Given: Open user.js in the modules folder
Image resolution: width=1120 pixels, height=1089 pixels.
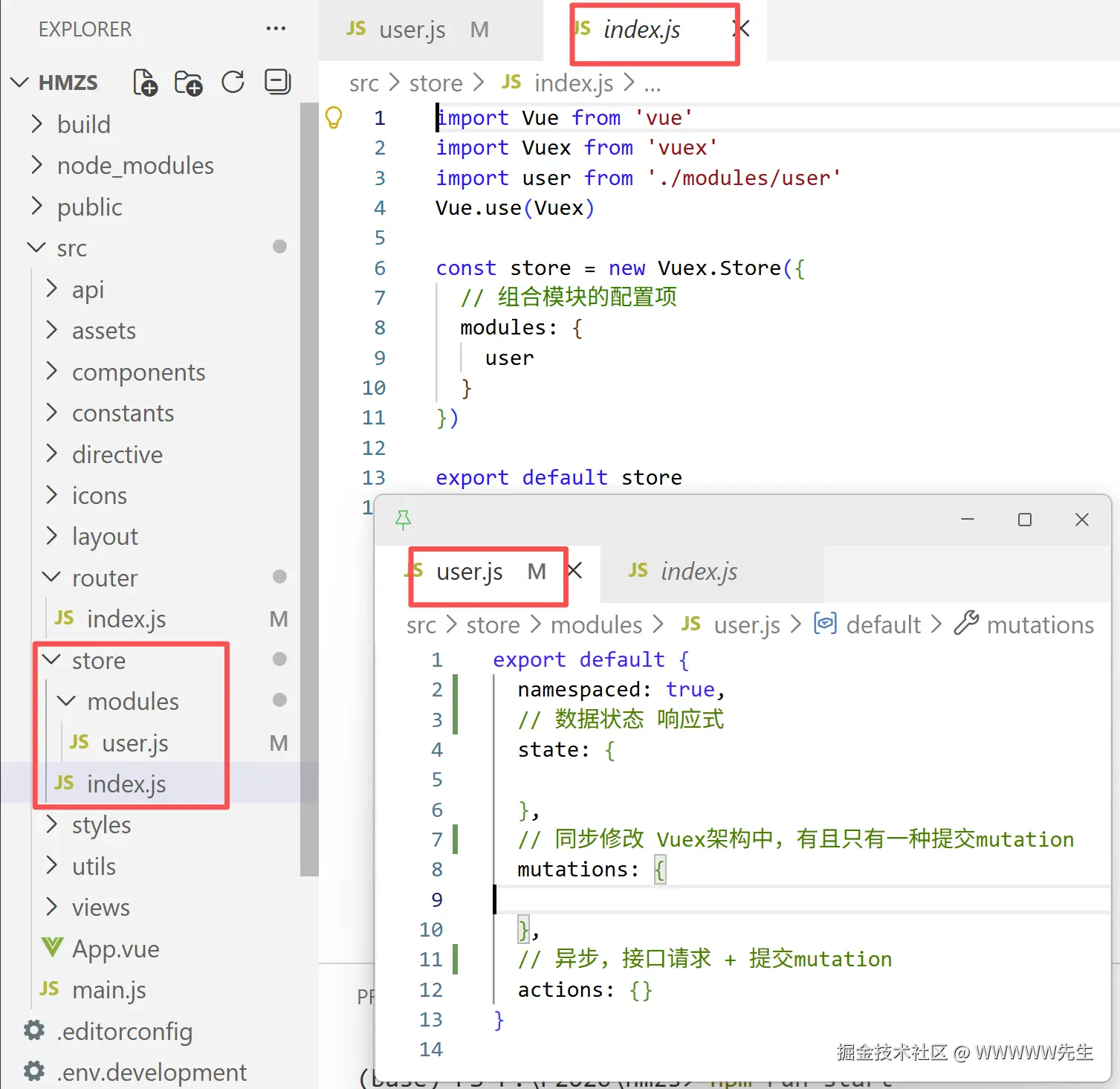Looking at the screenshot, I should point(135,743).
